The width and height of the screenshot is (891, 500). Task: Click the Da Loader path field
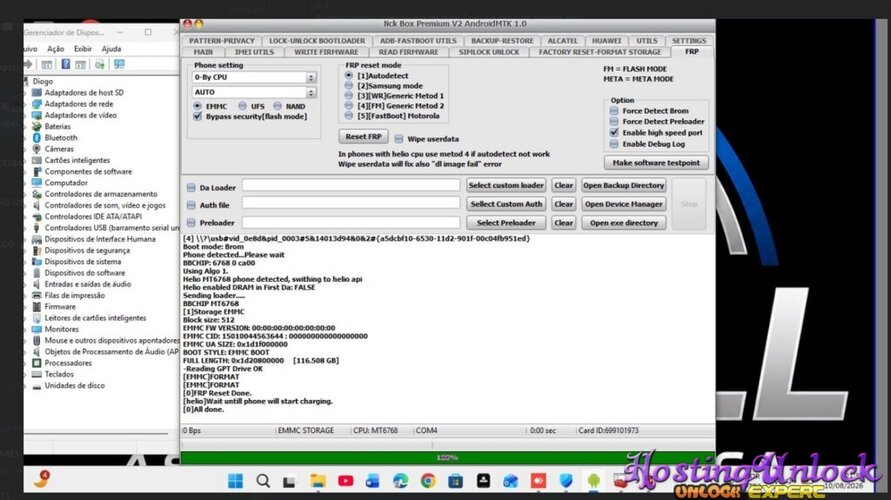[x=351, y=185]
